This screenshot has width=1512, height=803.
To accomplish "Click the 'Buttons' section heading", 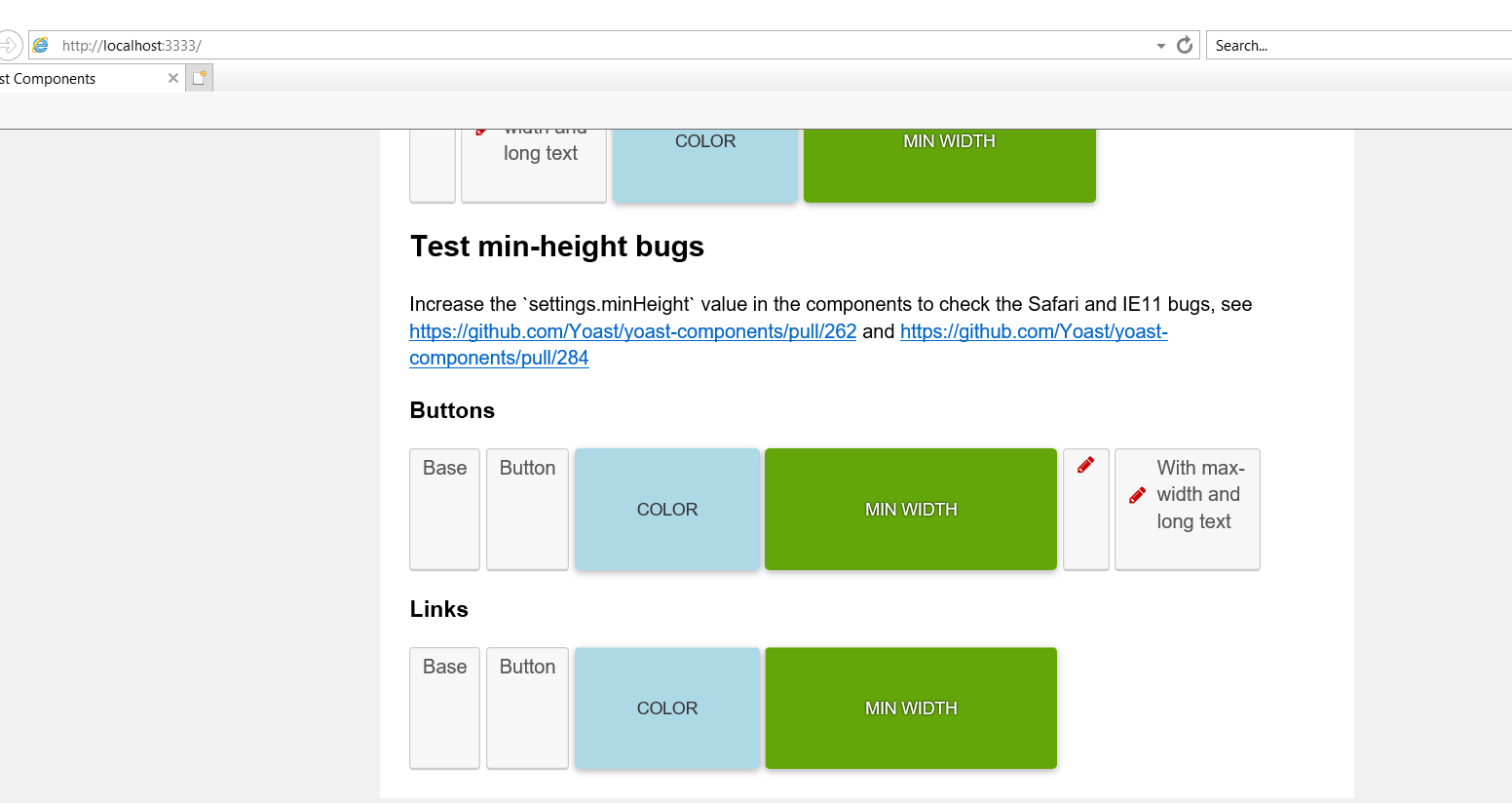I will point(452,410).
